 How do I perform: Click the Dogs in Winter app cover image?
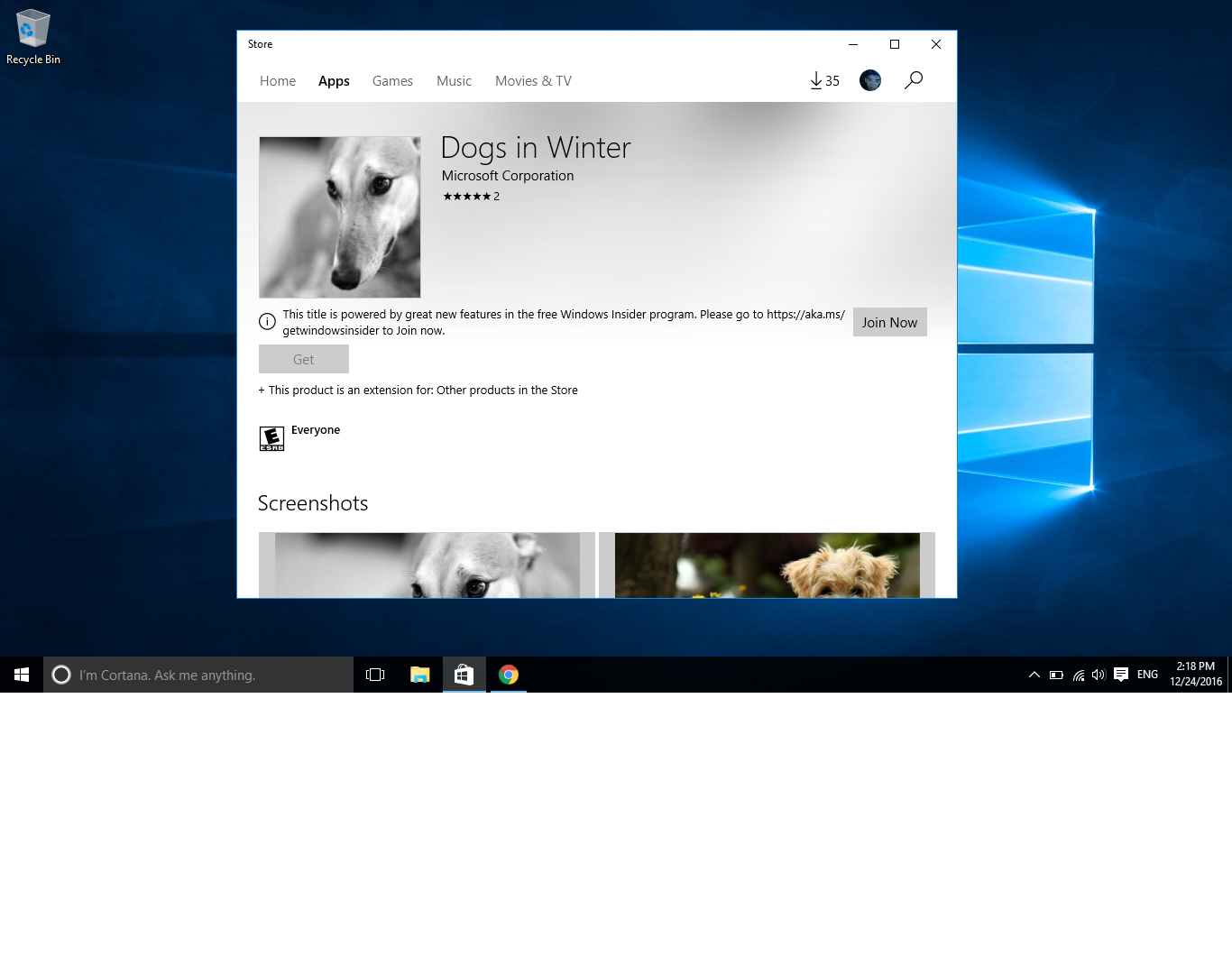[x=340, y=217]
